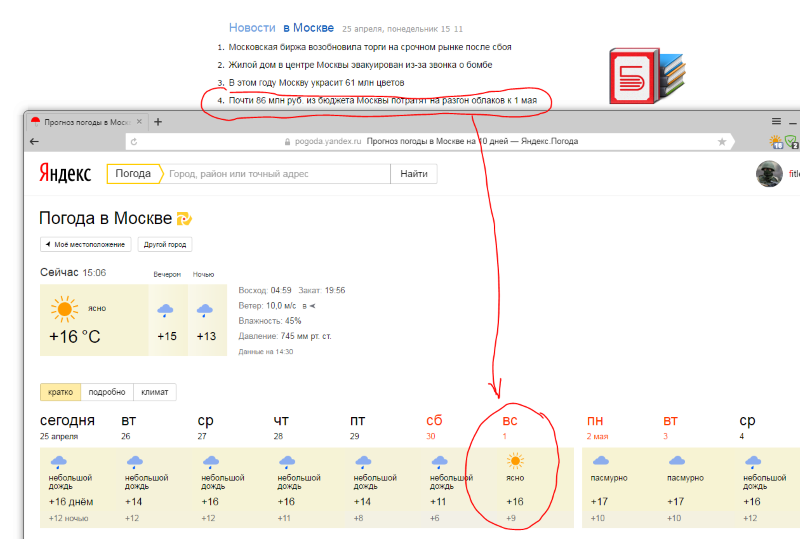Switch to the 'подробно' forecast tab
This screenshot has width=800, height=539.
click(107, 392)
